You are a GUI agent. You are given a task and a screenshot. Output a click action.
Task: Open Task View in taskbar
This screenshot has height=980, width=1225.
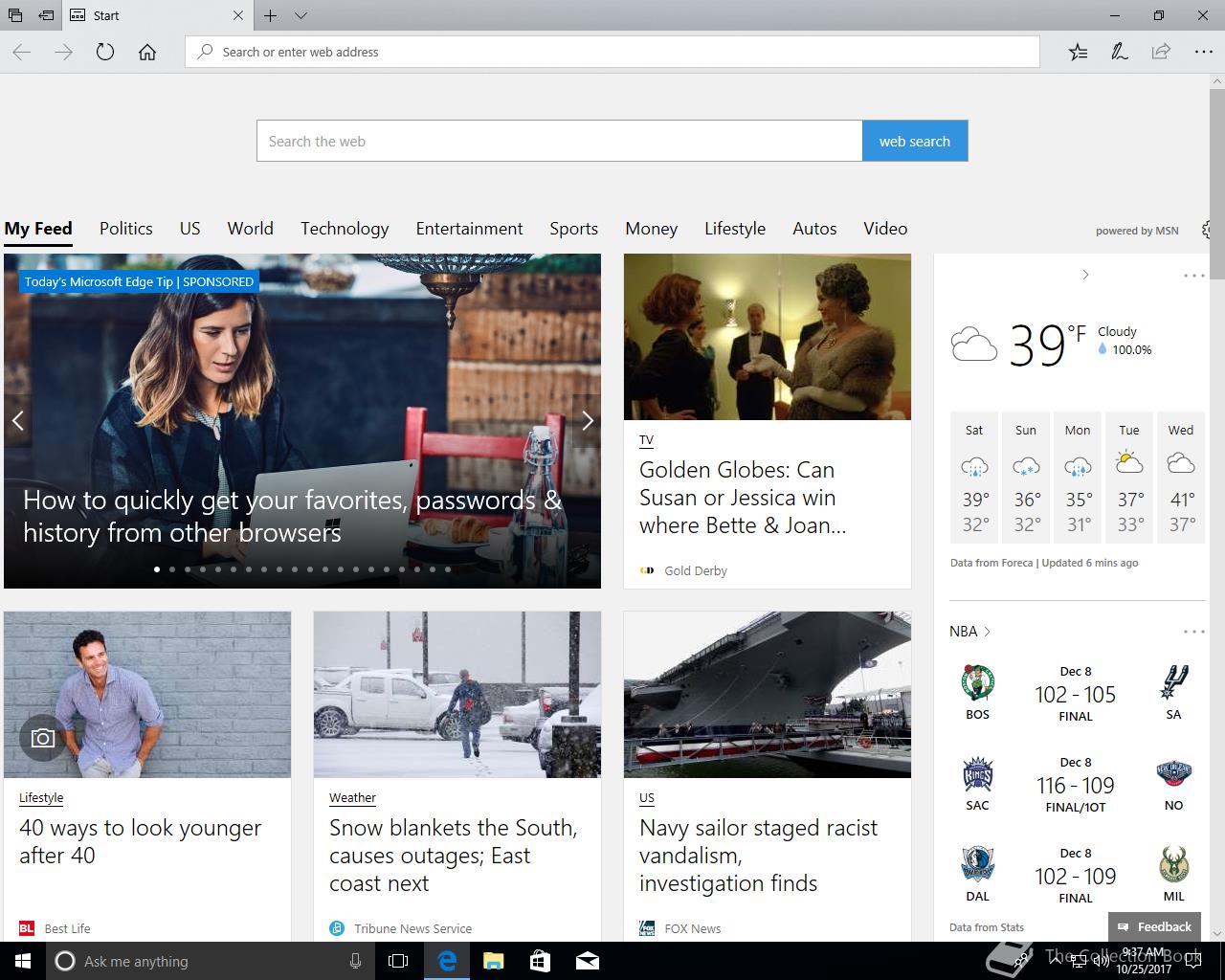coord(398,961)
